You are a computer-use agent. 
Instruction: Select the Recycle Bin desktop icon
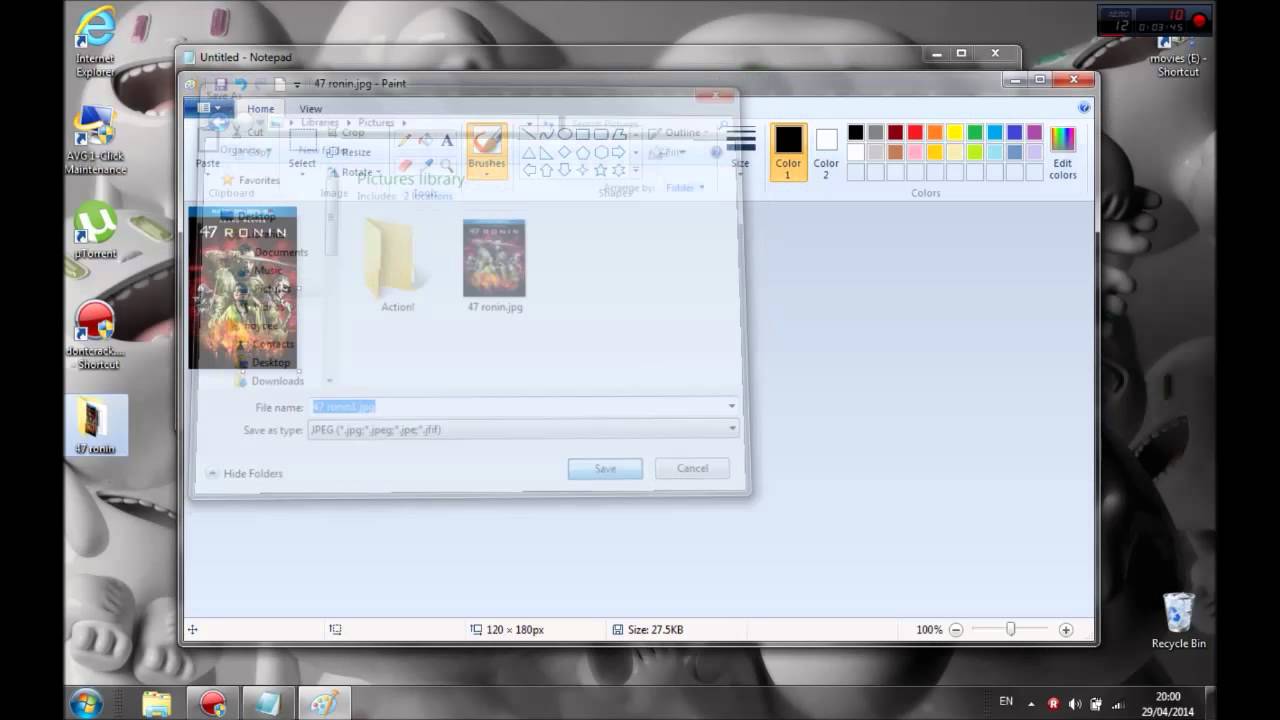pos(1178,620)
